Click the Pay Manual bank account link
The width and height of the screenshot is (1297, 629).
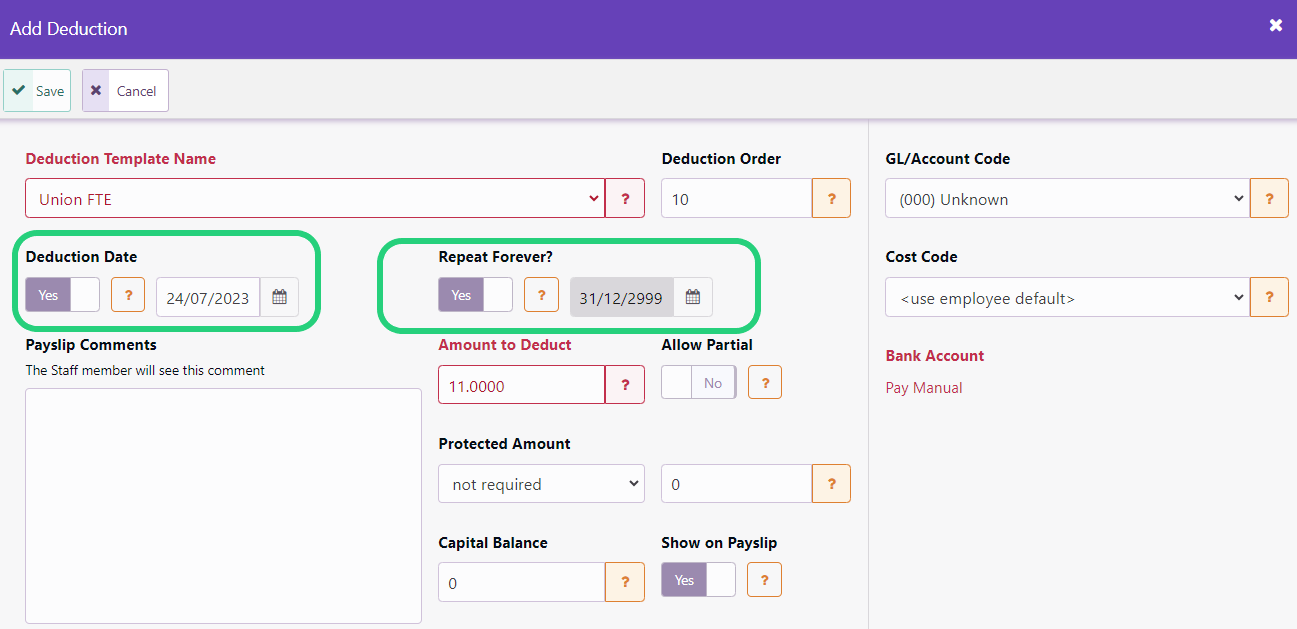924,387
